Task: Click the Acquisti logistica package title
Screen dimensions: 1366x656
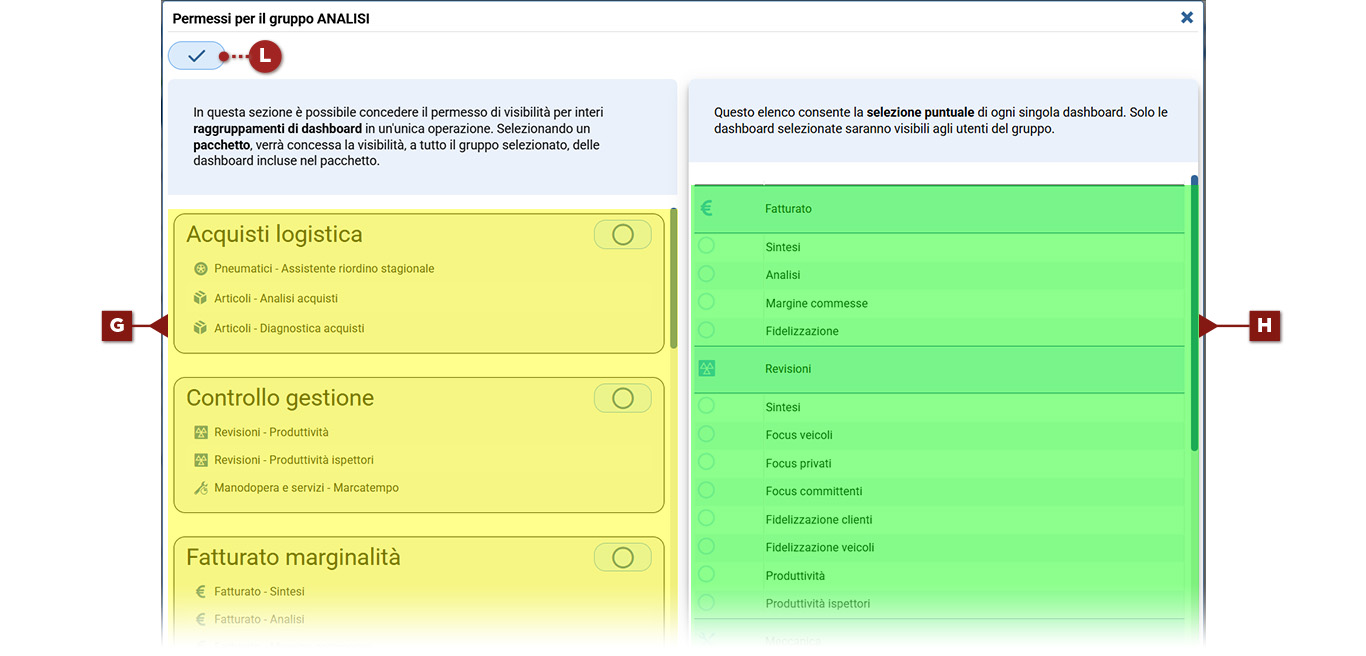Action: point(274,235)
